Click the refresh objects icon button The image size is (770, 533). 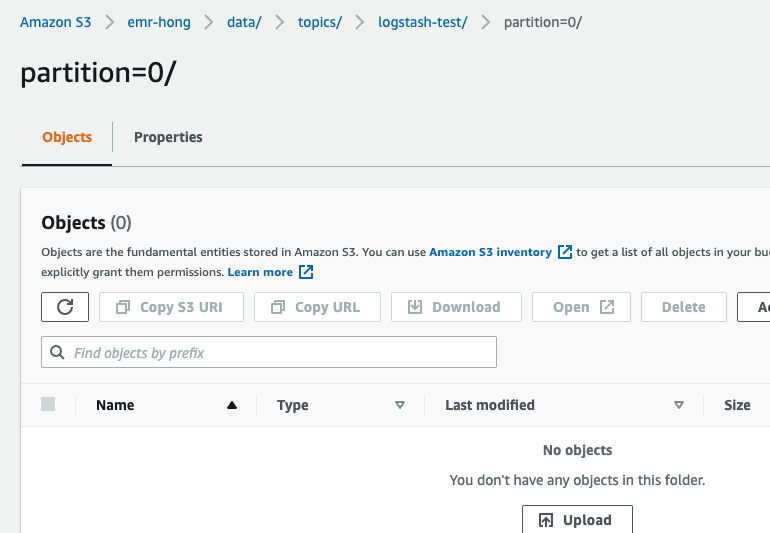point(65,307)
